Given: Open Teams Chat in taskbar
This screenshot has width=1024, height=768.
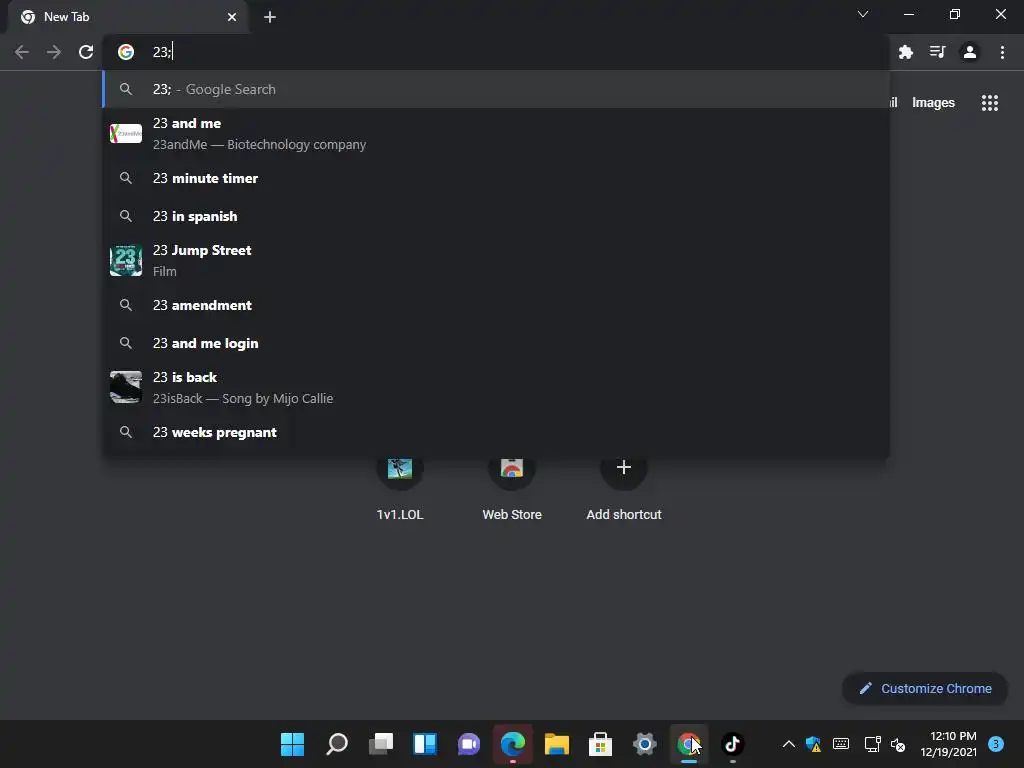Looking at the screenshot, I should [x=469, y=744].
